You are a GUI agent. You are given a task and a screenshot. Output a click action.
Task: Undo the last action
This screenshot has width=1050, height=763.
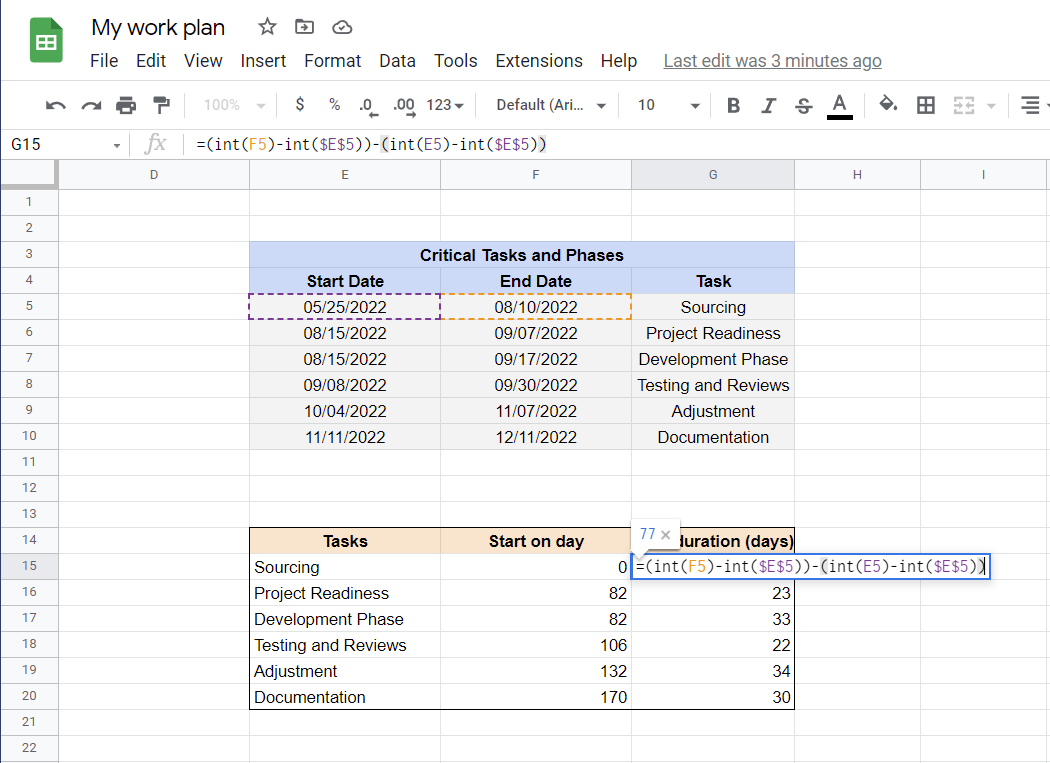(55, 105)
